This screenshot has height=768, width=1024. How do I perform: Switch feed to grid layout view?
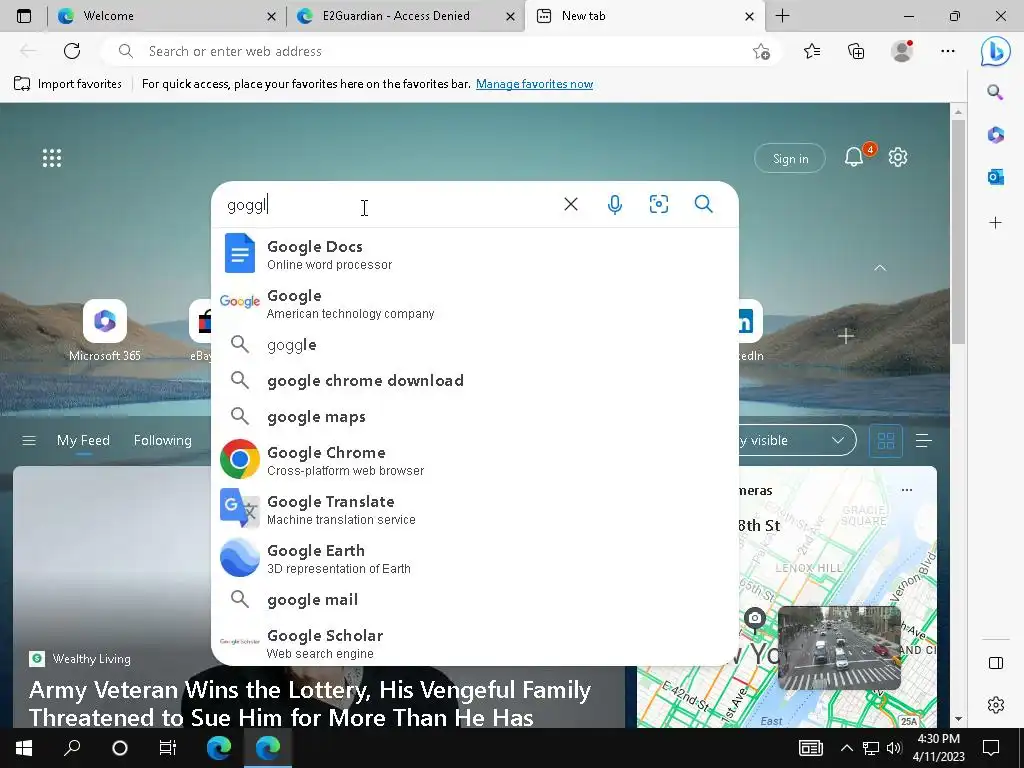click(x=886, y=441)
